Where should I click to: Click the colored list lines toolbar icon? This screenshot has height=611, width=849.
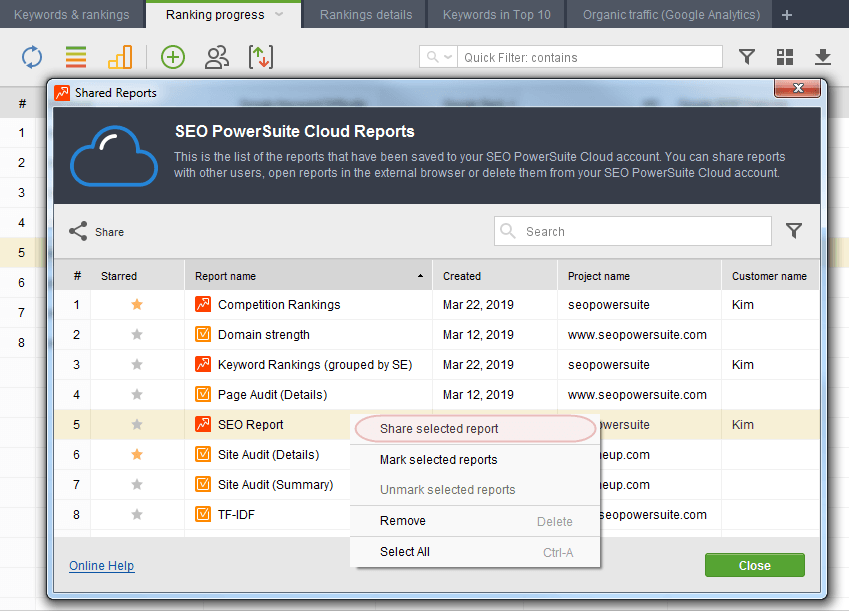(x=76, y=57)
